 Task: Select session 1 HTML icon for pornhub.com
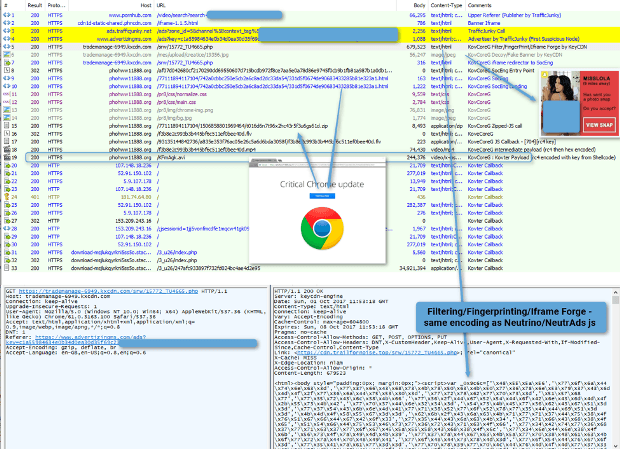tap(6, 15)
